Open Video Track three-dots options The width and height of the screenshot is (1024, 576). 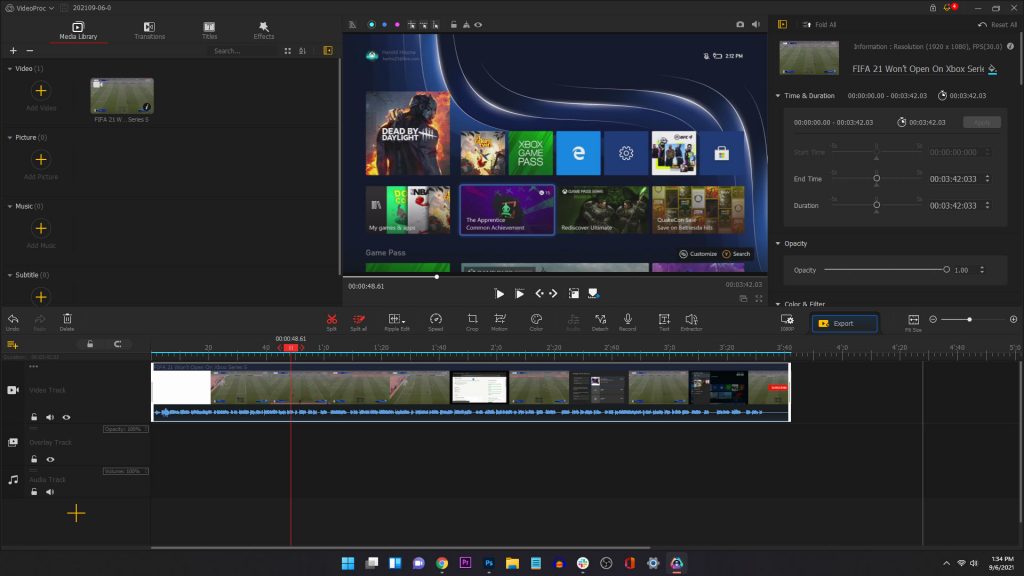(33, 367)
